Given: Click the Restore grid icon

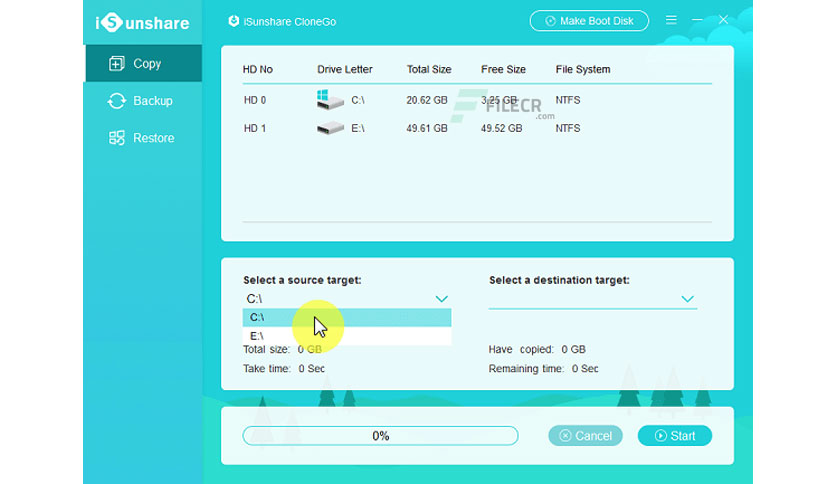Looking at the screenshot, I should [x=116, y=138].
